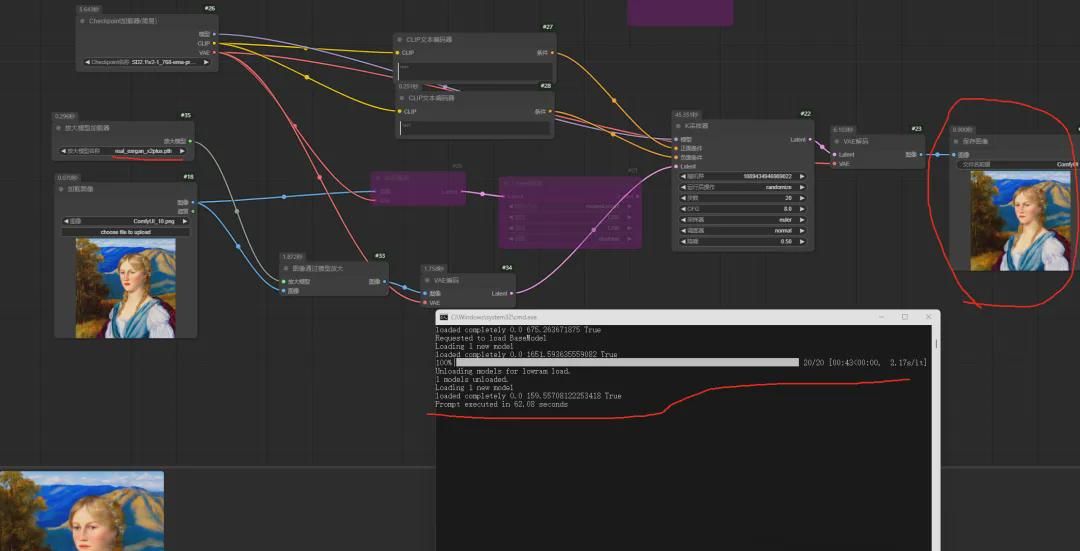Viewport: 1080px width, 551px height.
Task: Click collapse dot on the load image node
Action: 62,188
